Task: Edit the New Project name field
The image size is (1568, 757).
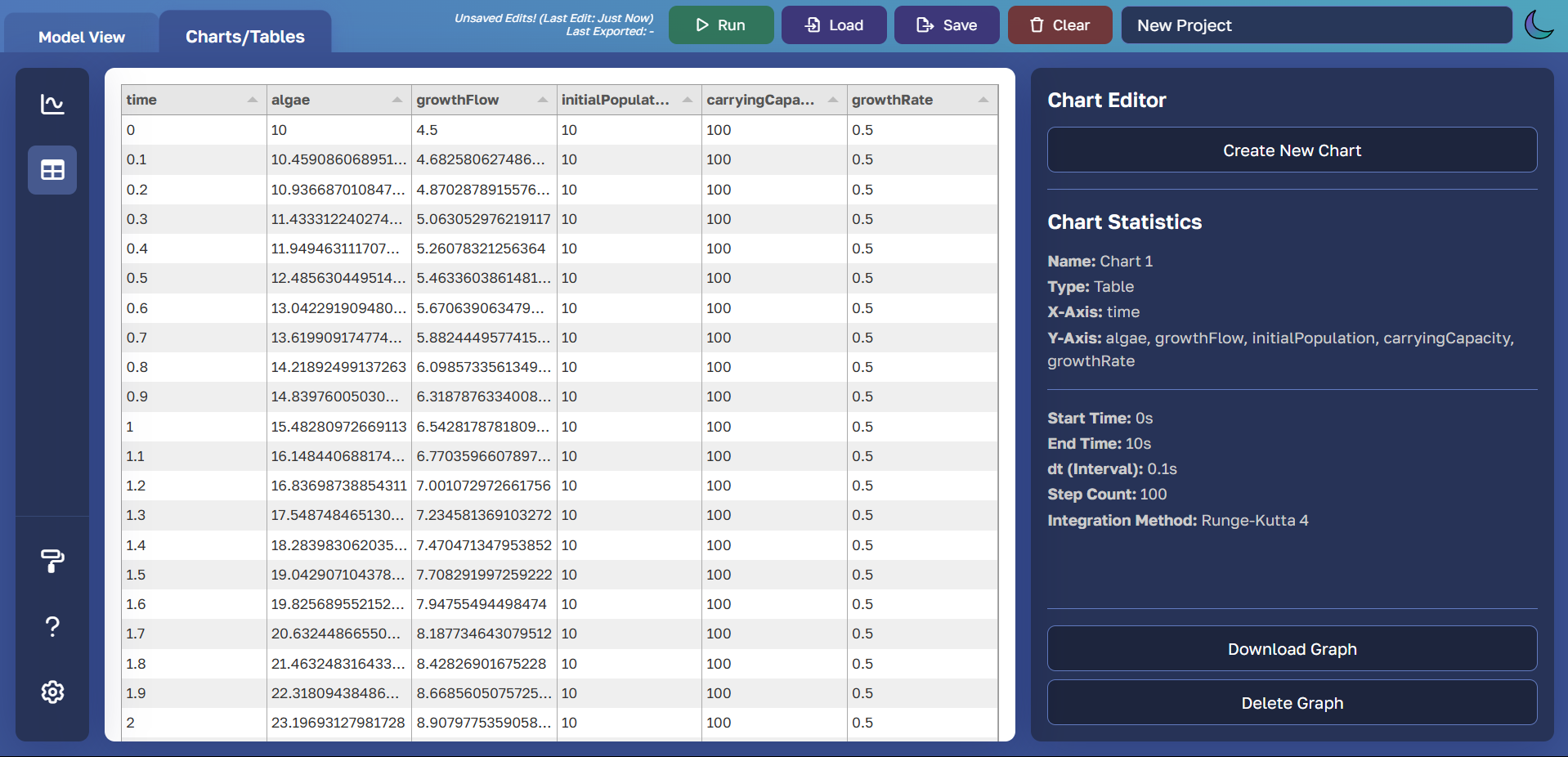Action: pyautogui.click(x=1316, y=25)
